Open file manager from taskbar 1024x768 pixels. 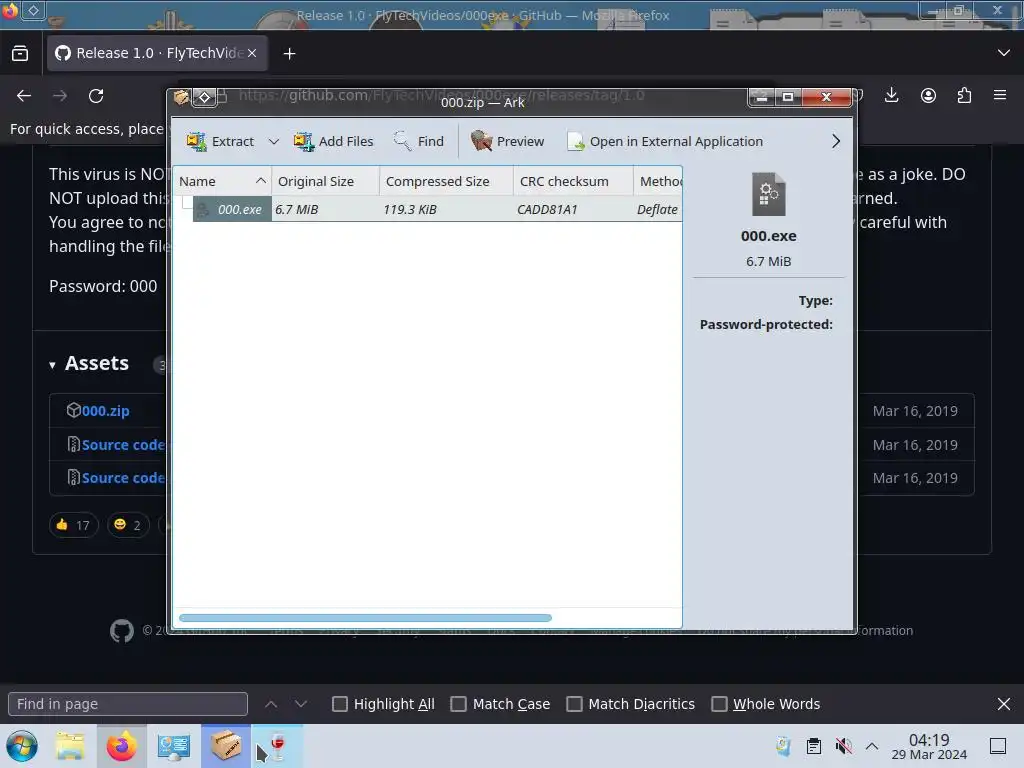(70, 746)
